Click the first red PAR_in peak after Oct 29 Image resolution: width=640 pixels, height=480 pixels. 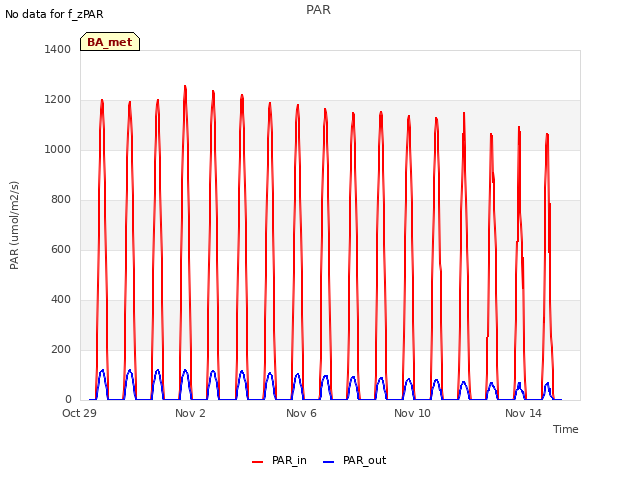(x=102, y=100)
